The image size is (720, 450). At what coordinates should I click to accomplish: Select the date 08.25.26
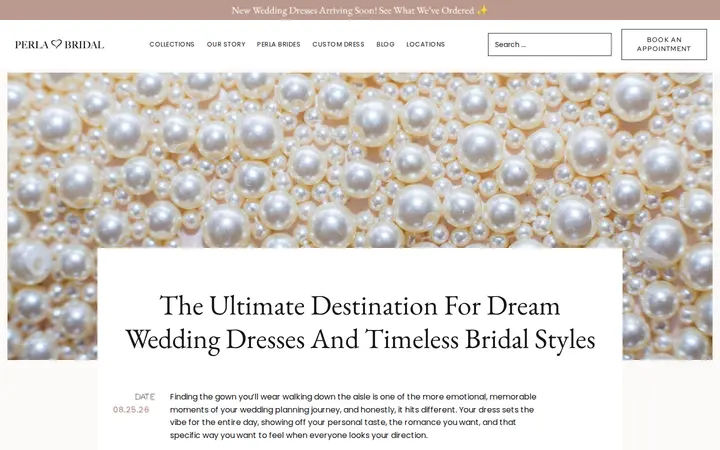click(131, 410)
